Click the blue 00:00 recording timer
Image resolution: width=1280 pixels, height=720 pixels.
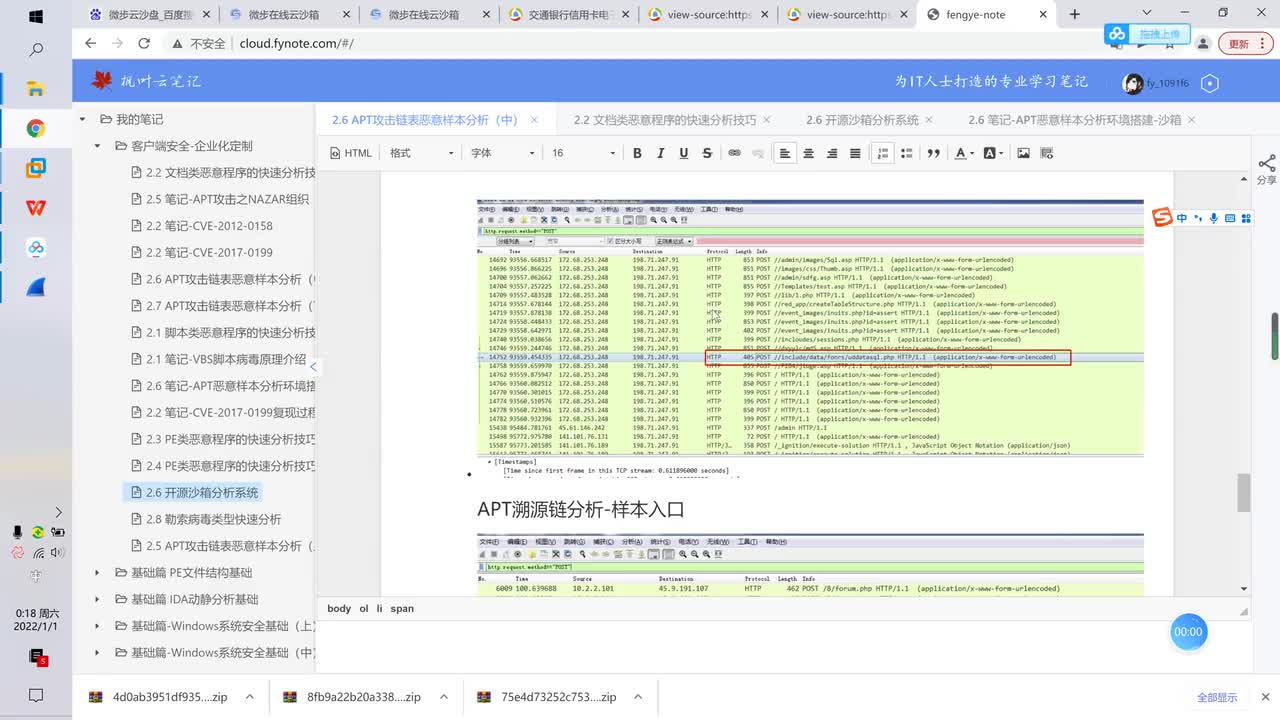[1188, 632]
